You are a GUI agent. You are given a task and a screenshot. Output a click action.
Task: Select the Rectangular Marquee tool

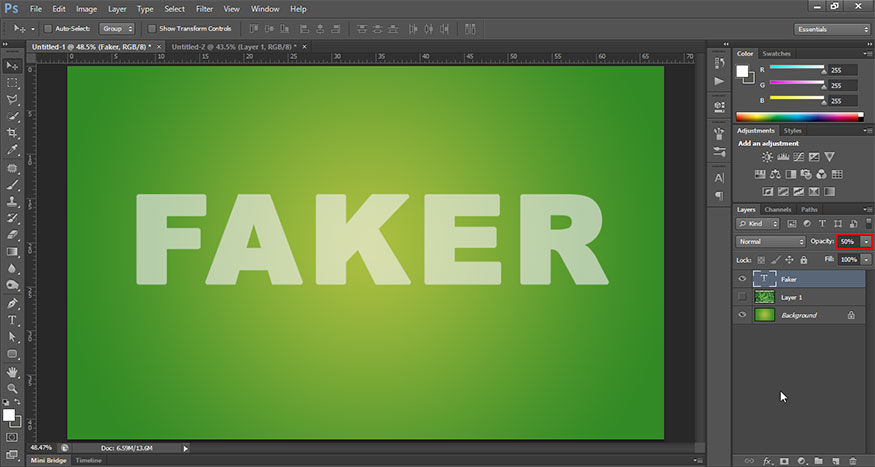coord(12,83)
